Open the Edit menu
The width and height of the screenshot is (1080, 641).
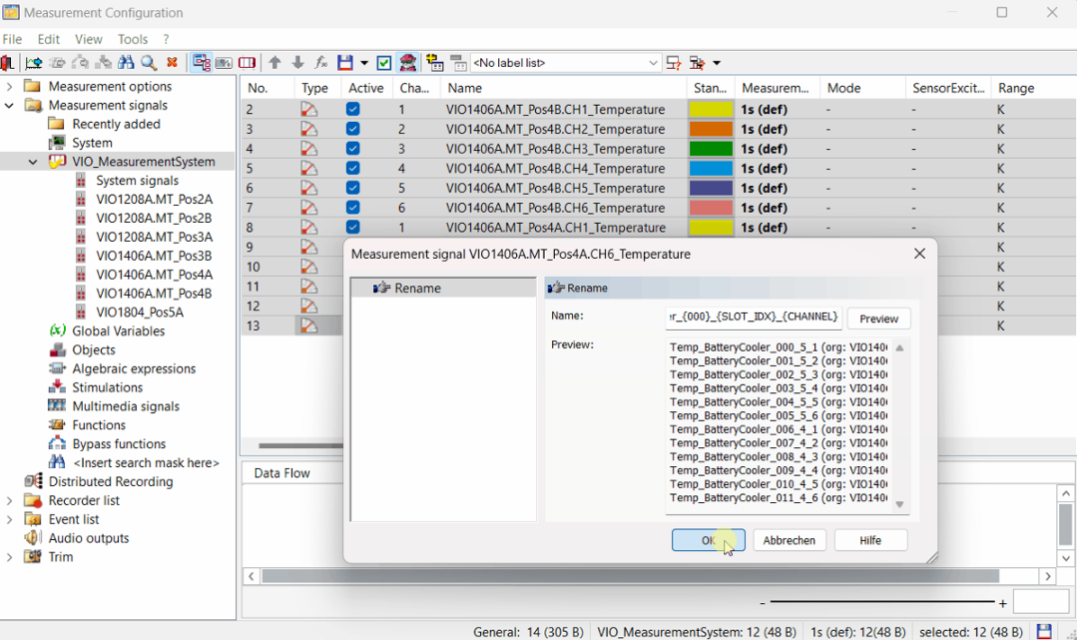pyautogui.click(x=49, y=39)
